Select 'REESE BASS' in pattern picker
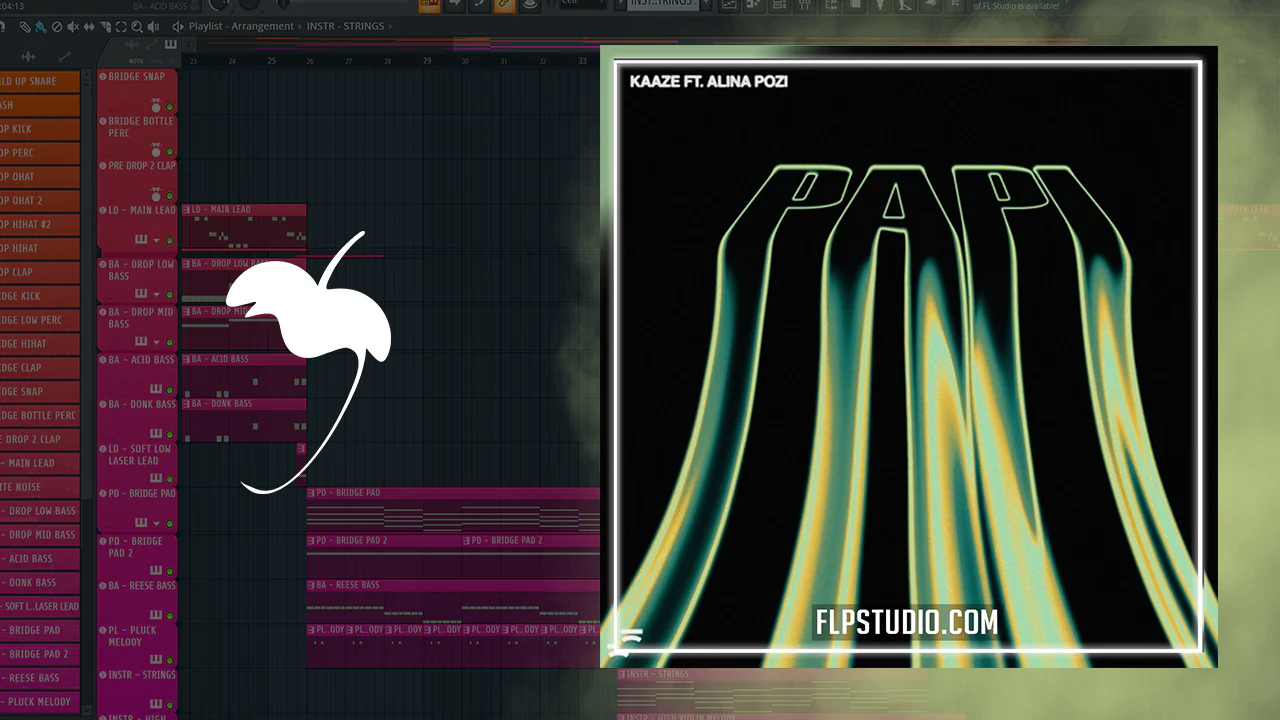 coord(39,678)
